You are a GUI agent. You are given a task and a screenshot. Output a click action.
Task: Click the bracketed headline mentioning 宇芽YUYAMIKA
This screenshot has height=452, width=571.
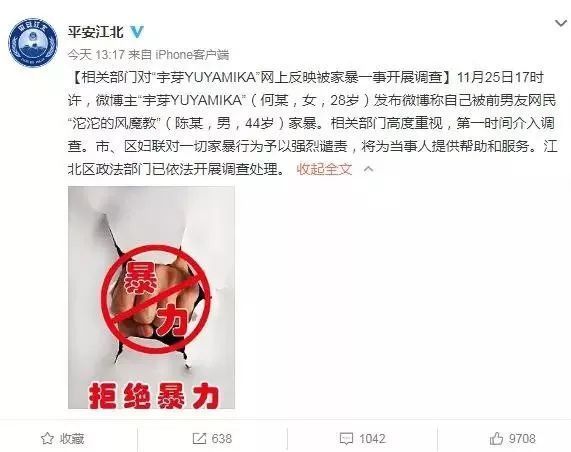click(x=262, y=78)
